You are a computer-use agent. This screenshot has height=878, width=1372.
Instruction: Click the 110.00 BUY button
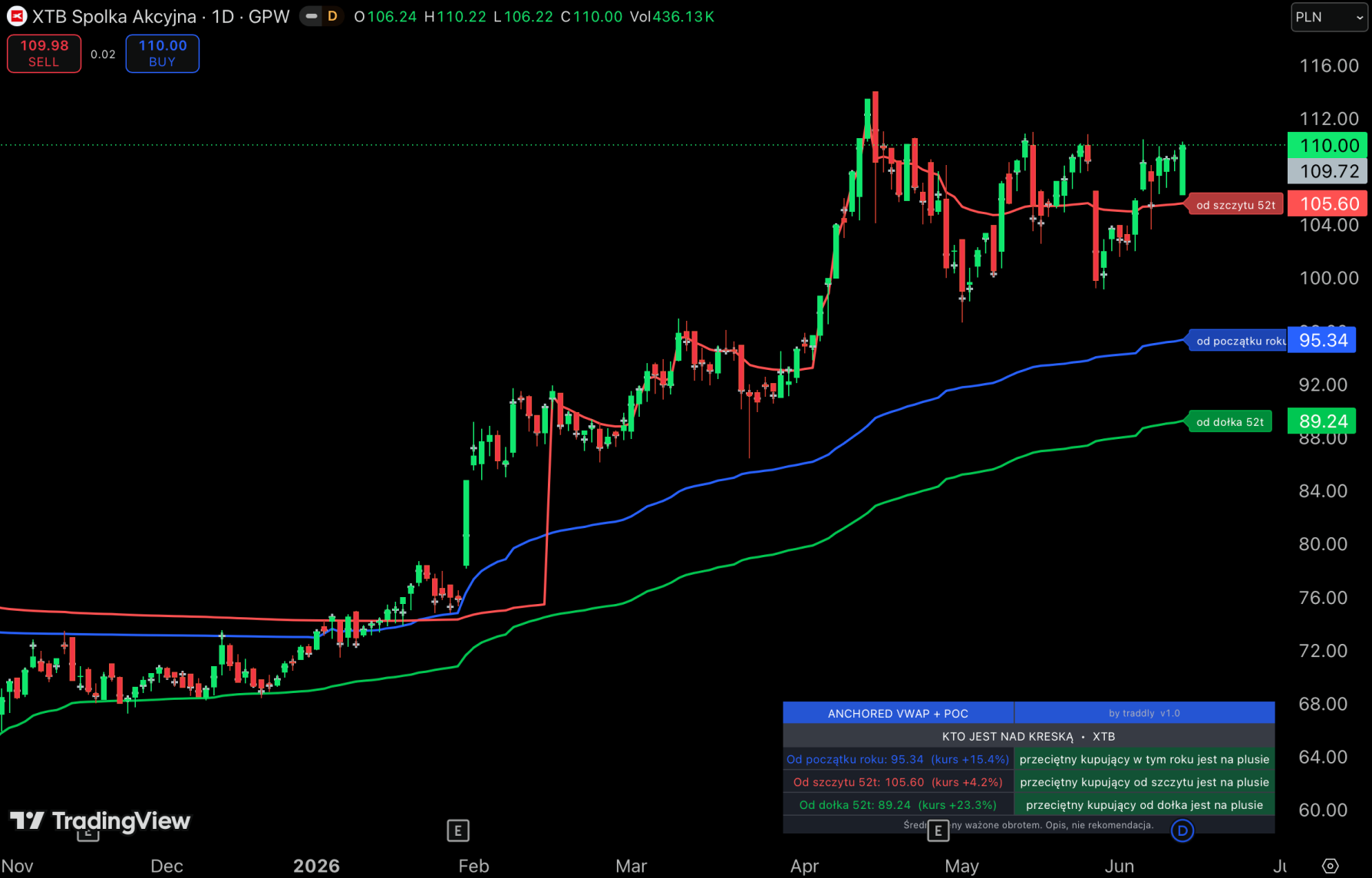tap(162, 54)
